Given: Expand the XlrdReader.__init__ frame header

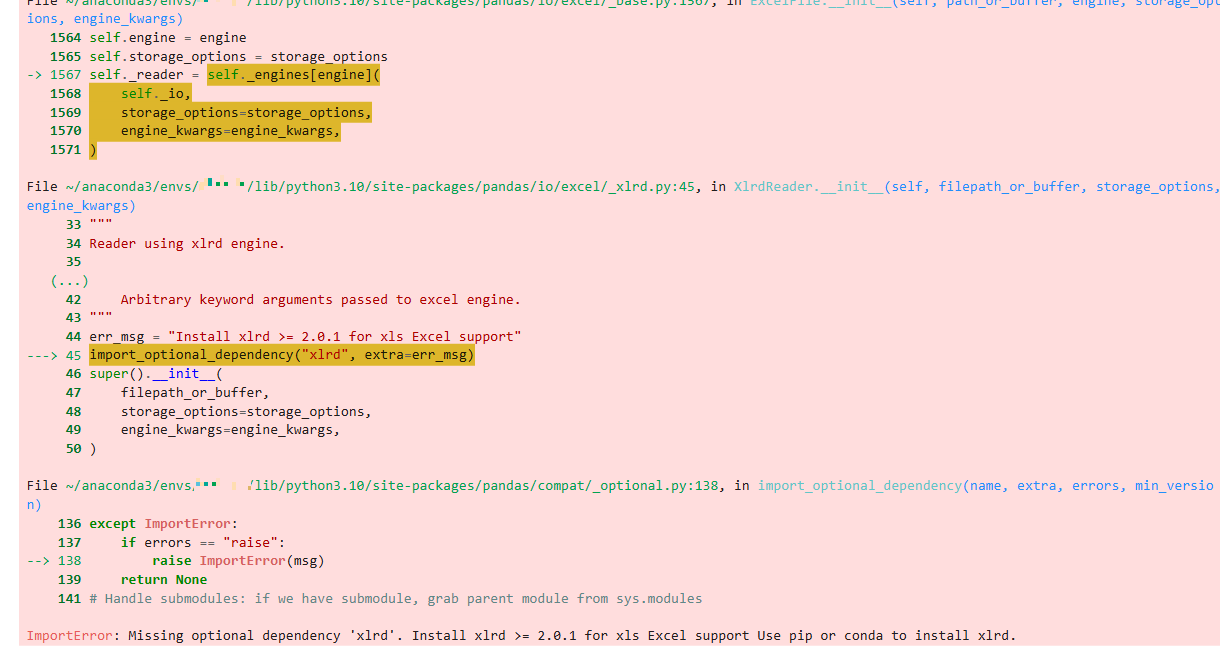Looking at the screenshot, I should pos(812,186).
